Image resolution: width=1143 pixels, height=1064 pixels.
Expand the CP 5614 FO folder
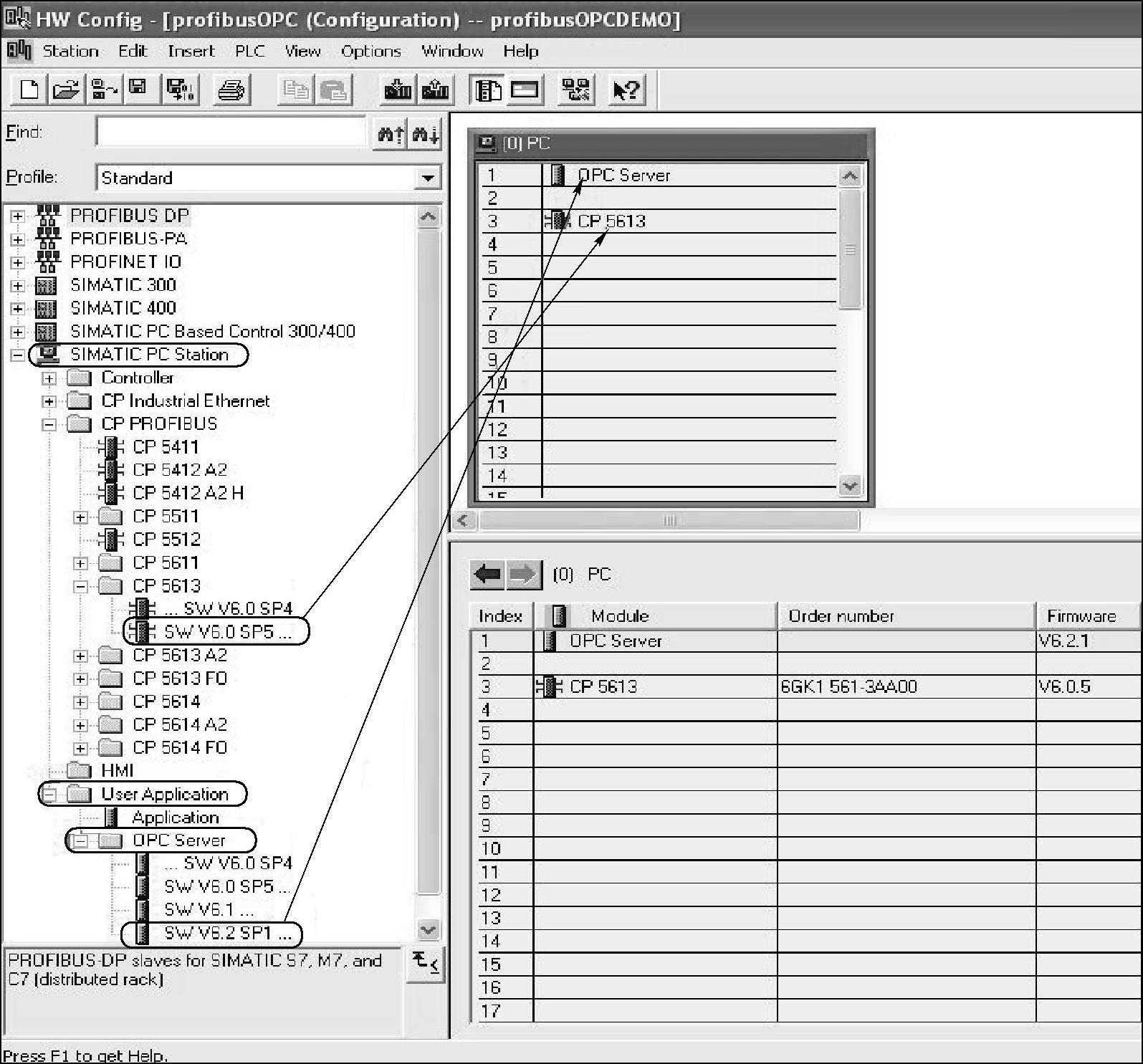[80, 748]
